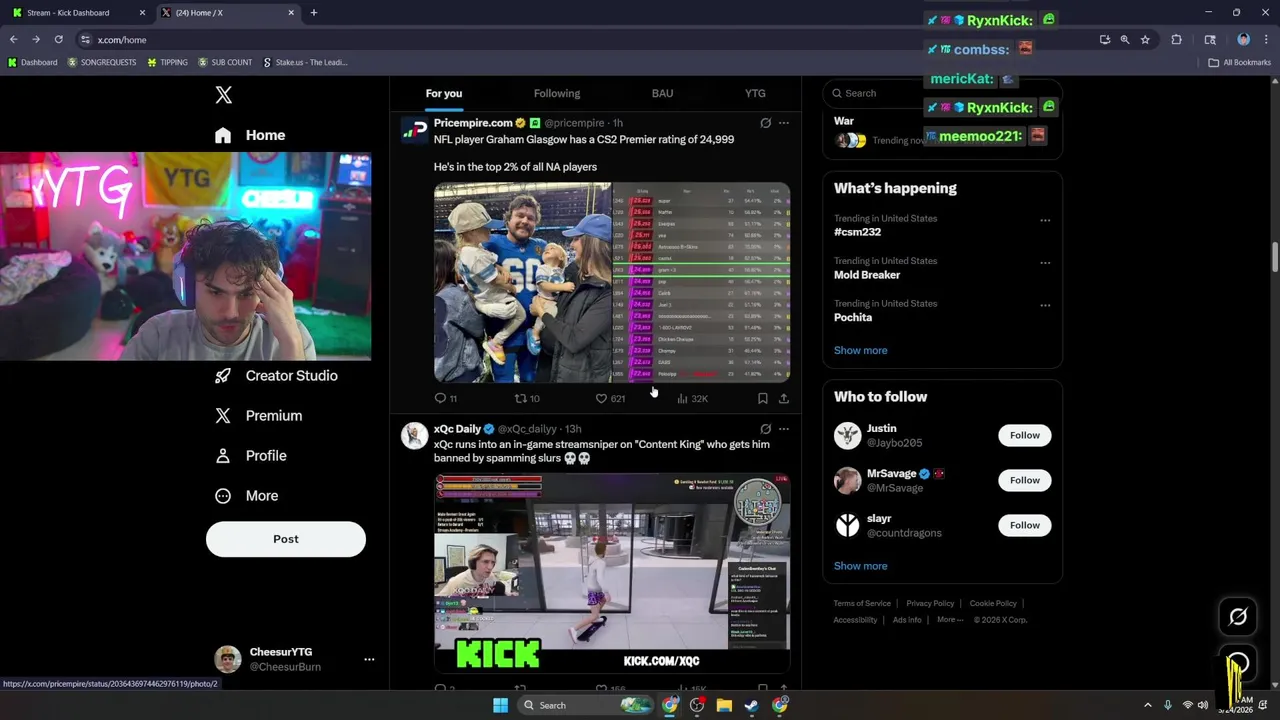Open Premium in the sidebar
The image size is (1280, 720).
(x=258, y=416)
